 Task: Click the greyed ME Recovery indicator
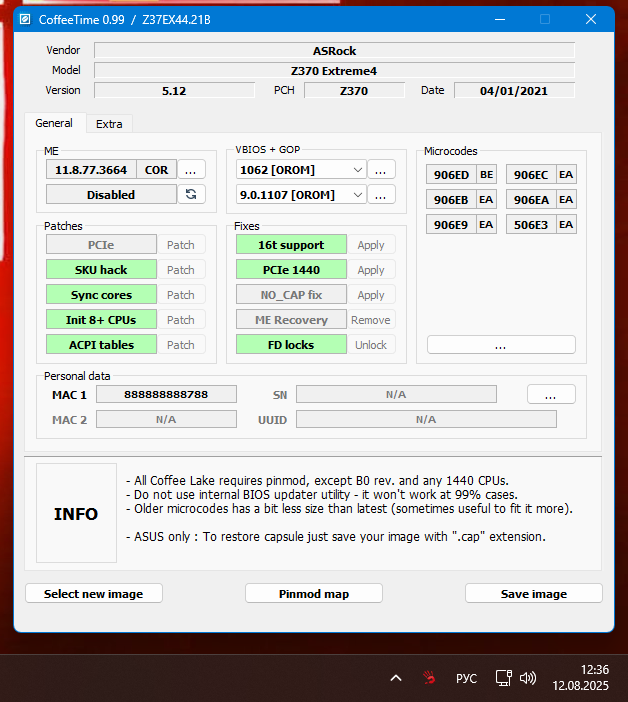tap(291, 320)
